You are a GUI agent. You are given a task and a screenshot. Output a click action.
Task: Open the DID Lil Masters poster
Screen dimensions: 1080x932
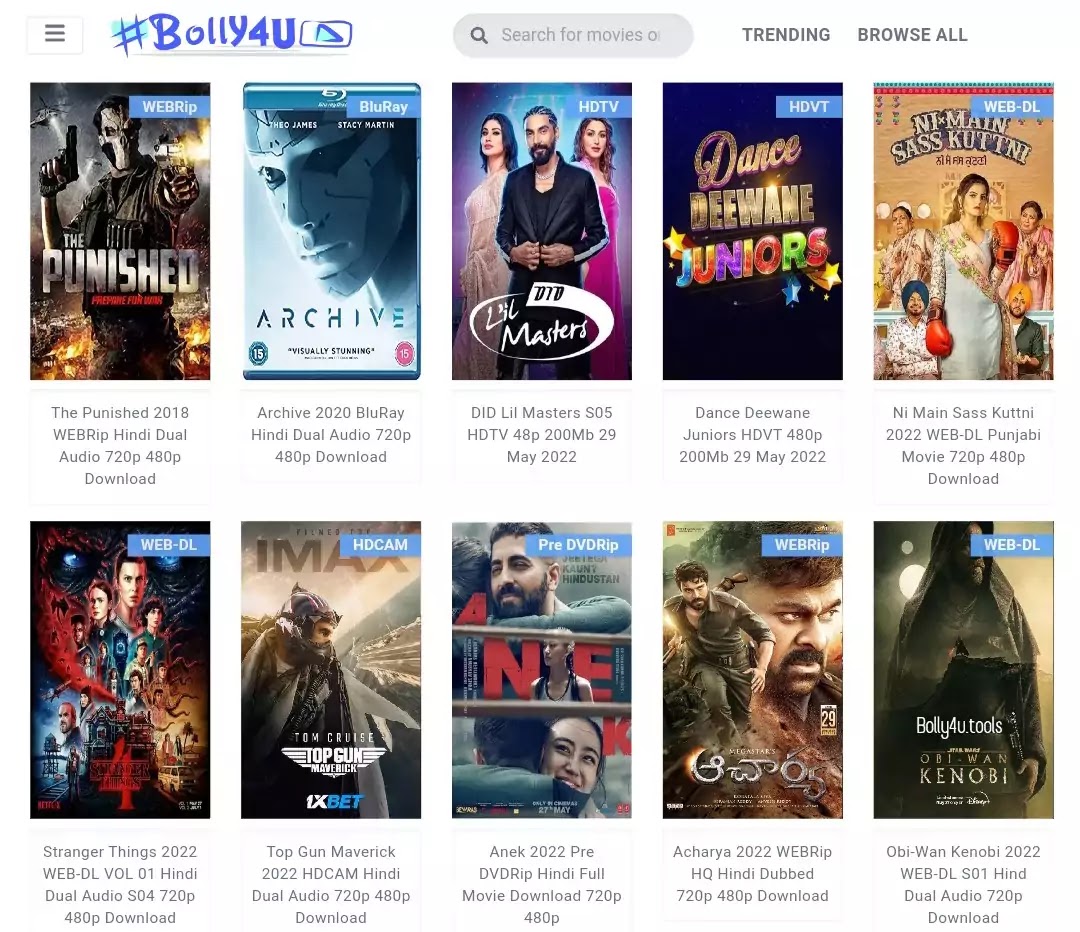(x=541, y=231)
